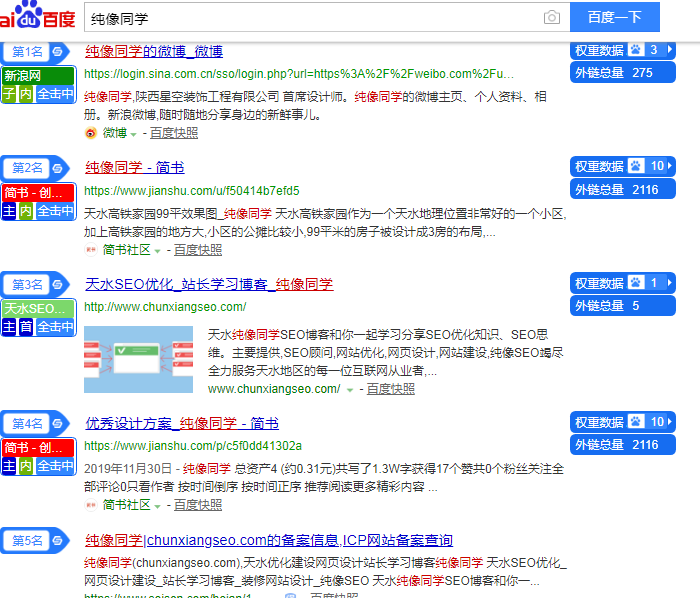This screenshot has width=700, height=598.
Task: Click the 第3名 rank badge
Action: click(x=27, y=284)
